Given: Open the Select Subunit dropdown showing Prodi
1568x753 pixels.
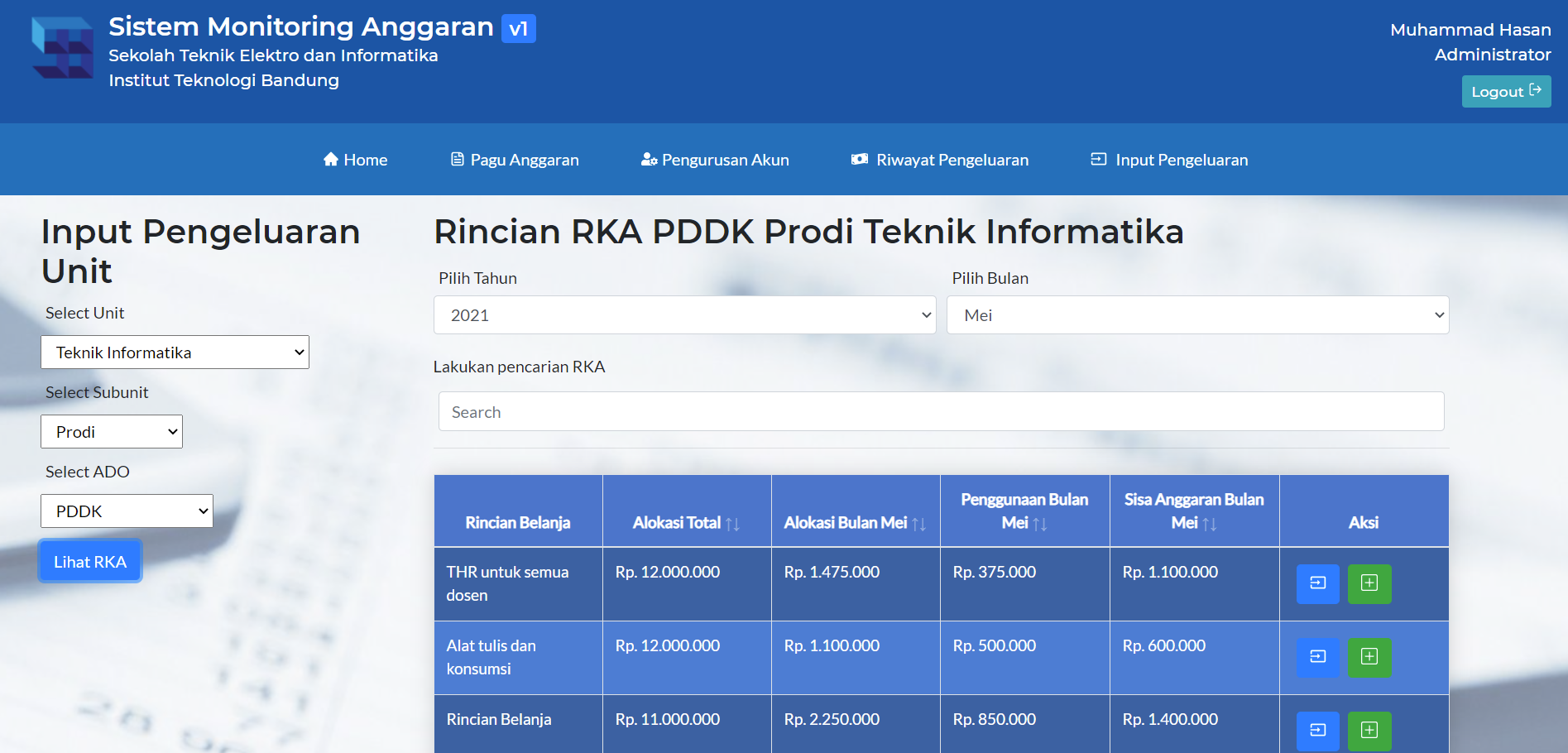Looking at the screenshot, I should pos(112,432).
